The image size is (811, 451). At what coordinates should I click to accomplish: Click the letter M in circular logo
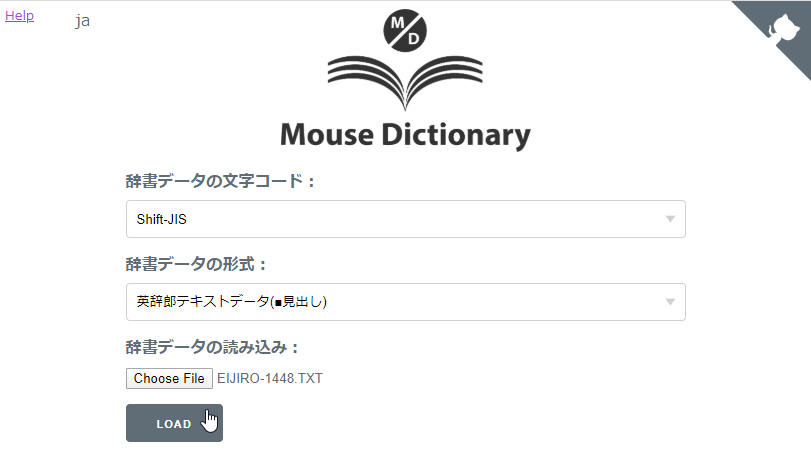[x=397, y=21]
